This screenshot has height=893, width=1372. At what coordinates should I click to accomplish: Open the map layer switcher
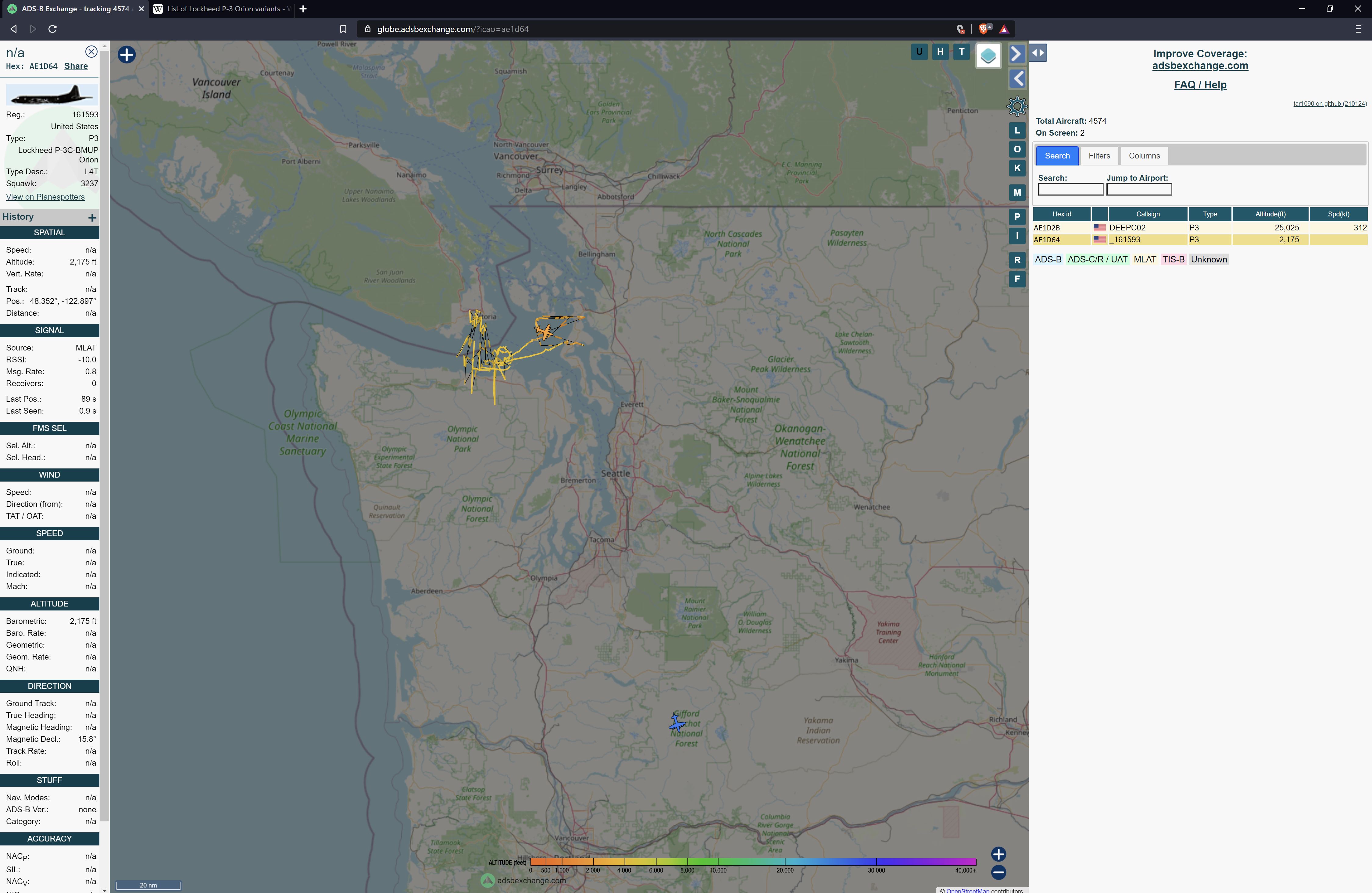click(988, 56)
